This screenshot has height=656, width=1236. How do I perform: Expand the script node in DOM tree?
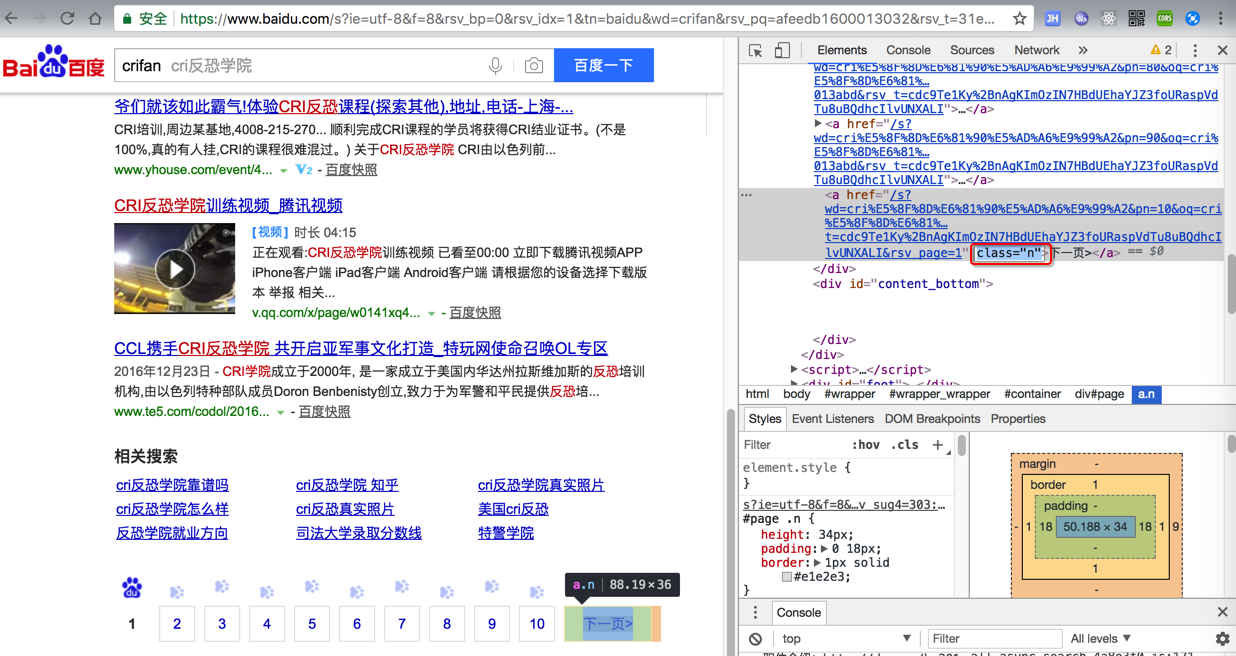pyautogui.click(x=794, y=370)
